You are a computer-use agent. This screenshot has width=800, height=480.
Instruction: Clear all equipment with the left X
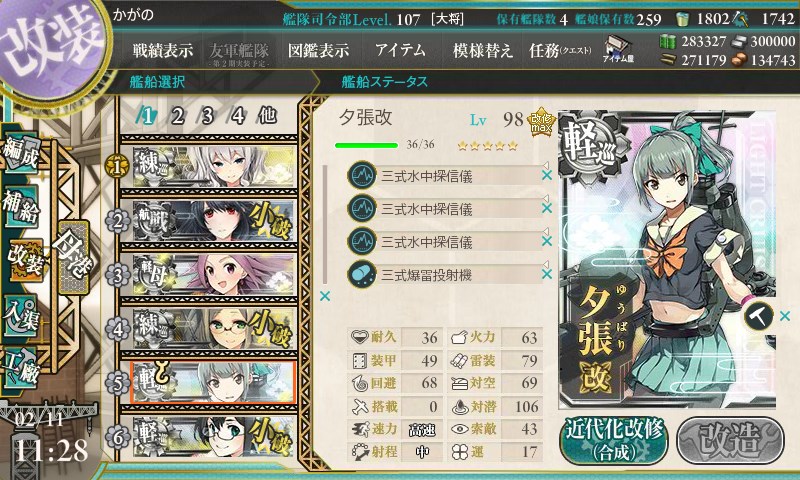pos(324,296)
